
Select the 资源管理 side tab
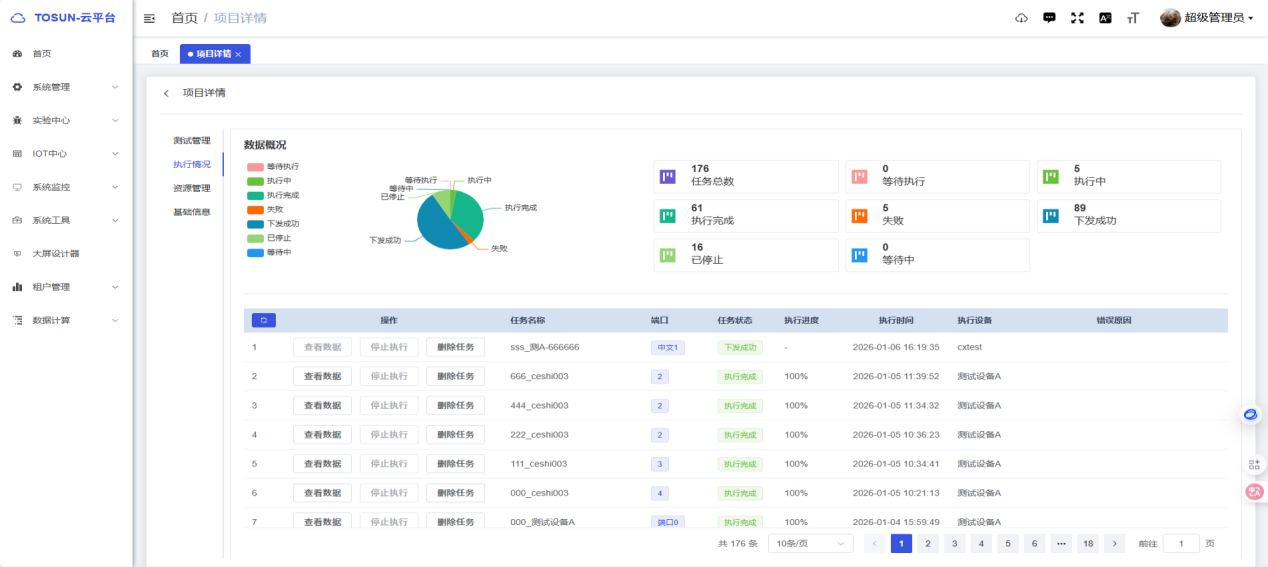191,188
